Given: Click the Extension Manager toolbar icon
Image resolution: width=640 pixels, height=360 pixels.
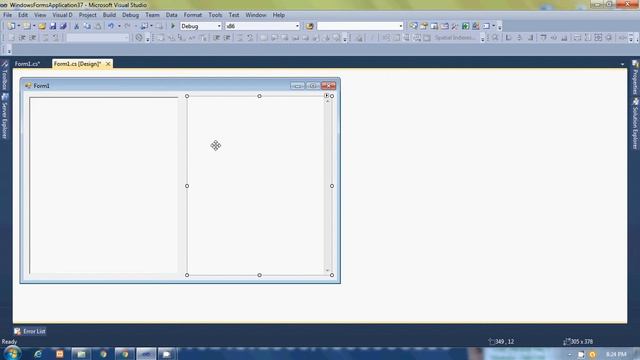Looking at the screenshot, I should point(476,26).
